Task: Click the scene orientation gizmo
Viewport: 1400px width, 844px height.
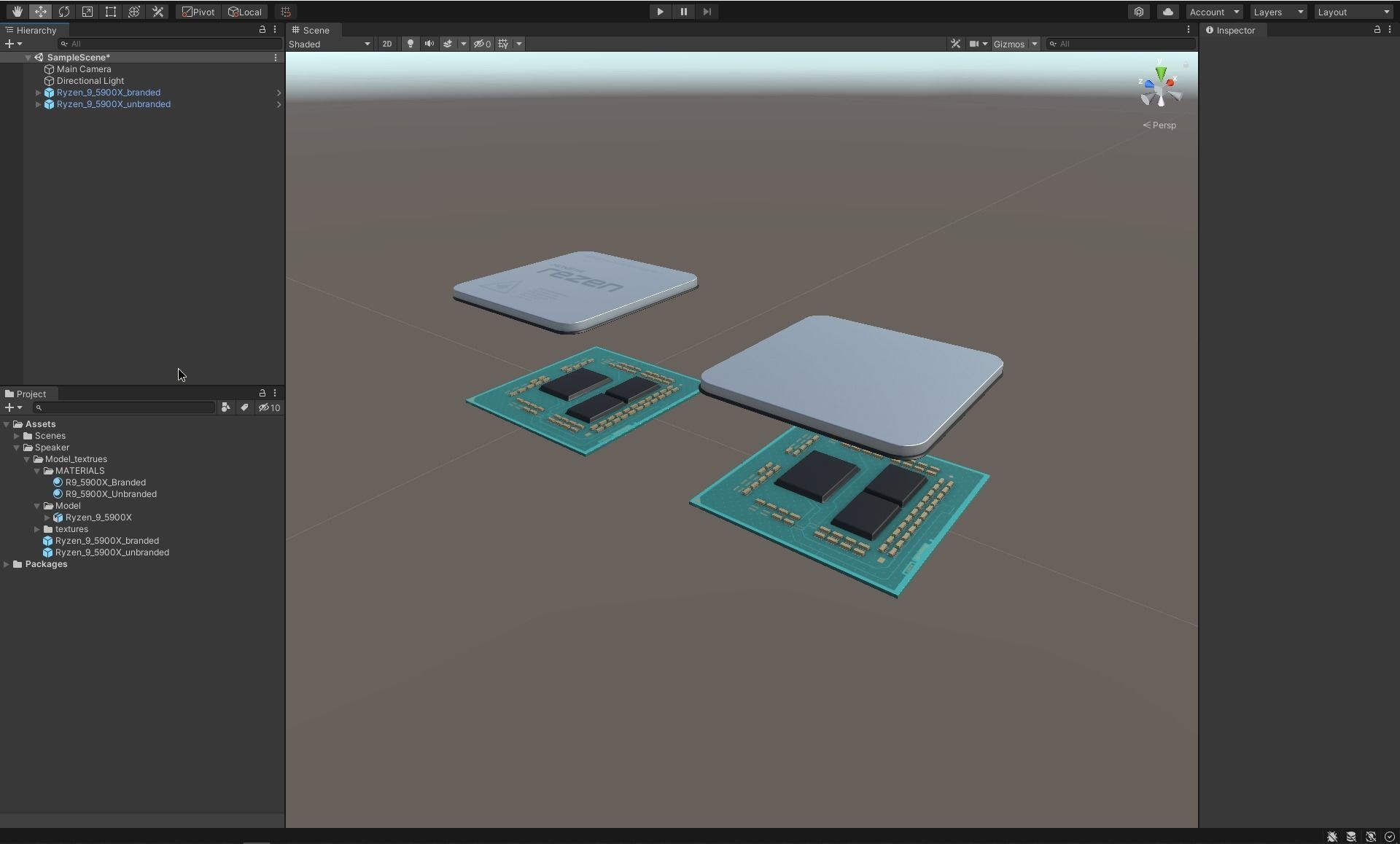Action: pyautogui.click(x=1159, y=87)
